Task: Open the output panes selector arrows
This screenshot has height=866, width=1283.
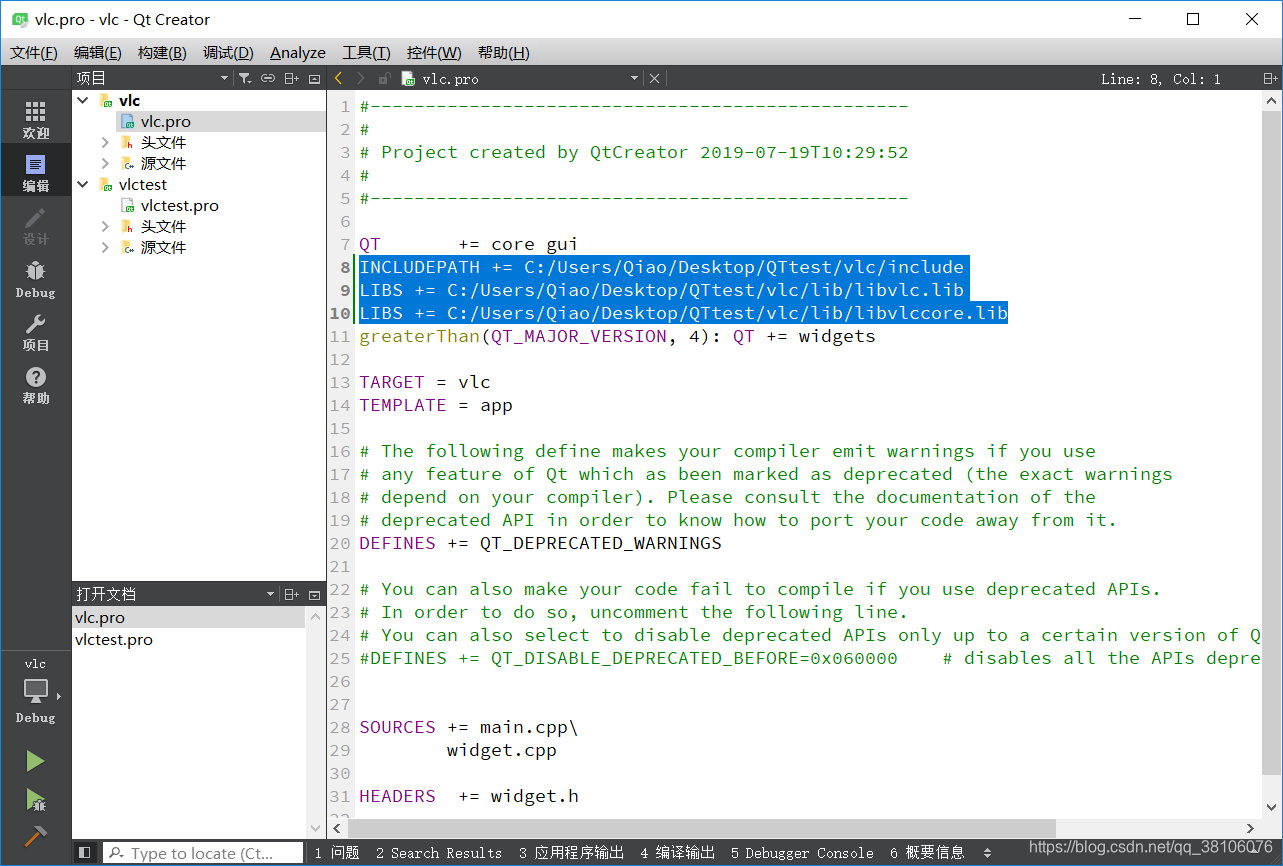Action: [988, 853]
